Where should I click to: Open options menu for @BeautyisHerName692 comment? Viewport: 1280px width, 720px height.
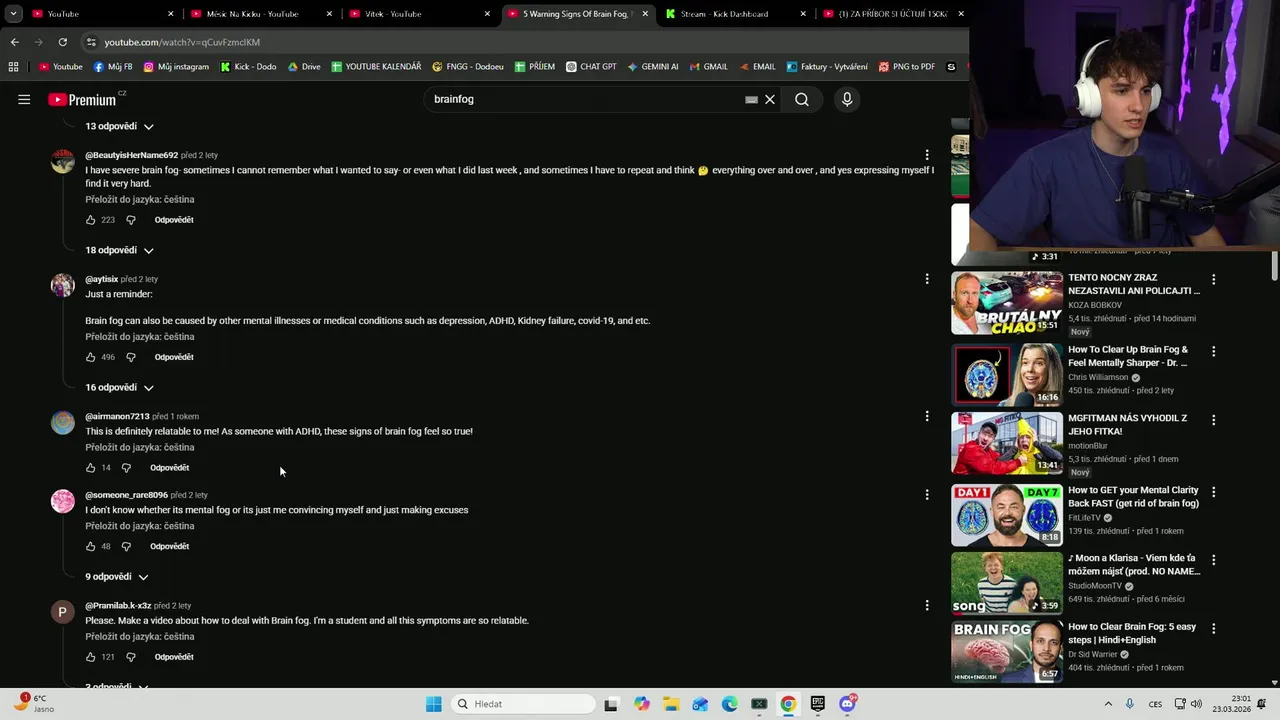927,155
